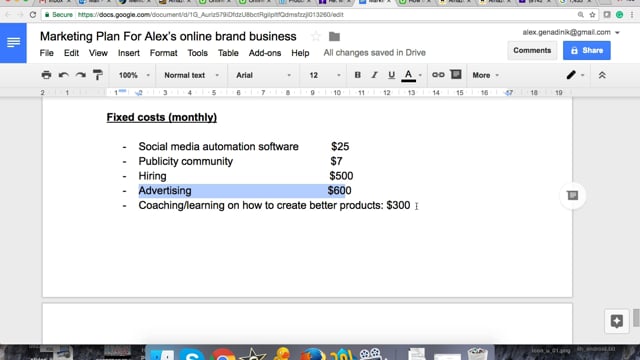Click the 'Hiring' list item
This screenshot has width=640, height=360.
[152, 176]
